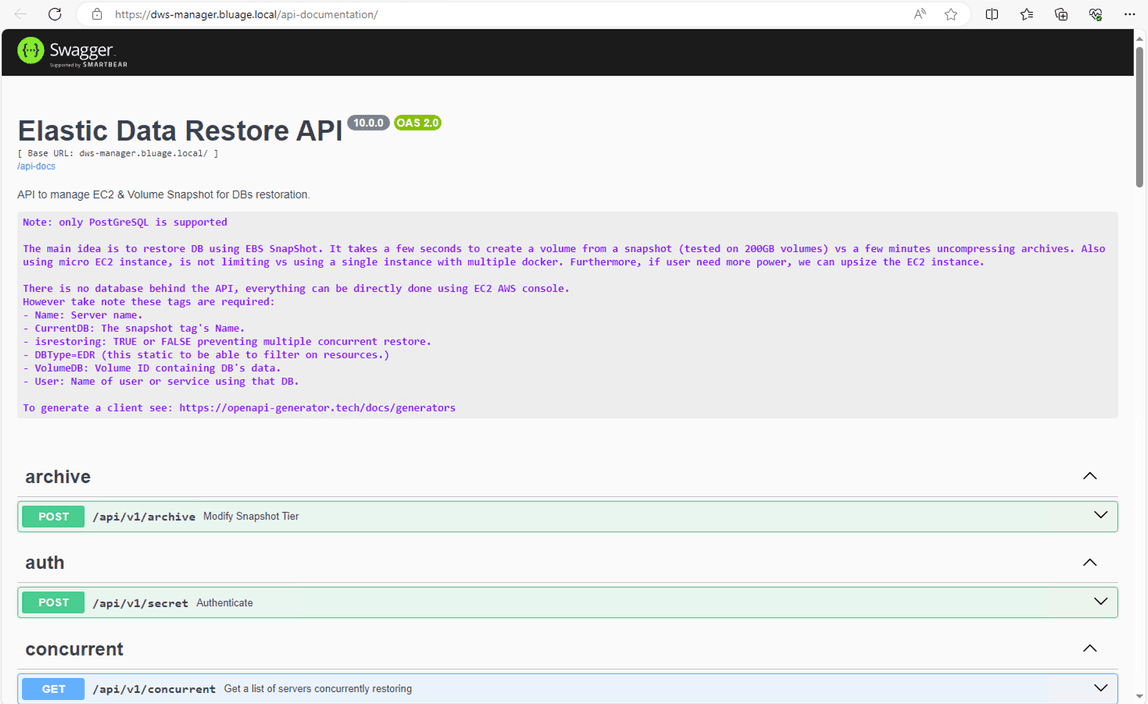Open Collections in the browser toolbar

pyautogui.click(x=1060, y=14)
